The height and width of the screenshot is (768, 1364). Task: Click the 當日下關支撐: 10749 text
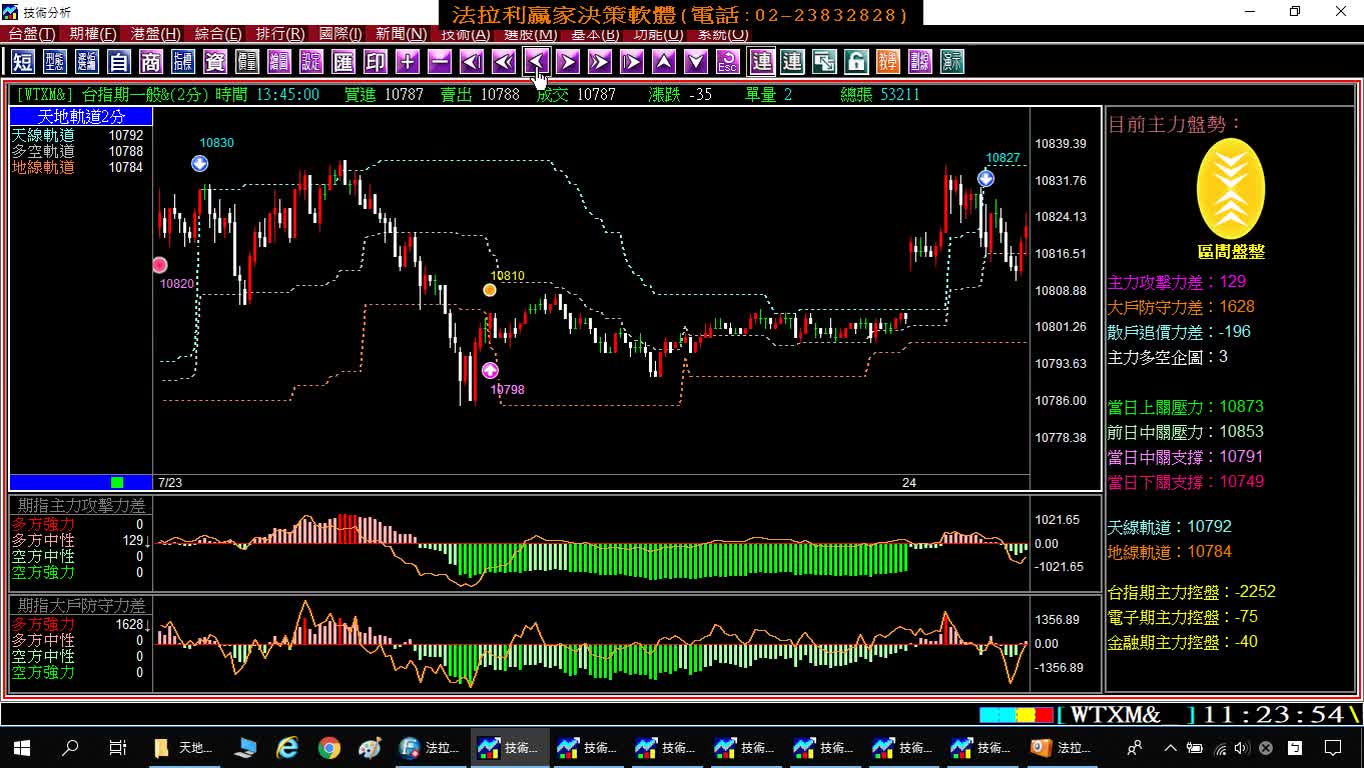click(1186, 482)
